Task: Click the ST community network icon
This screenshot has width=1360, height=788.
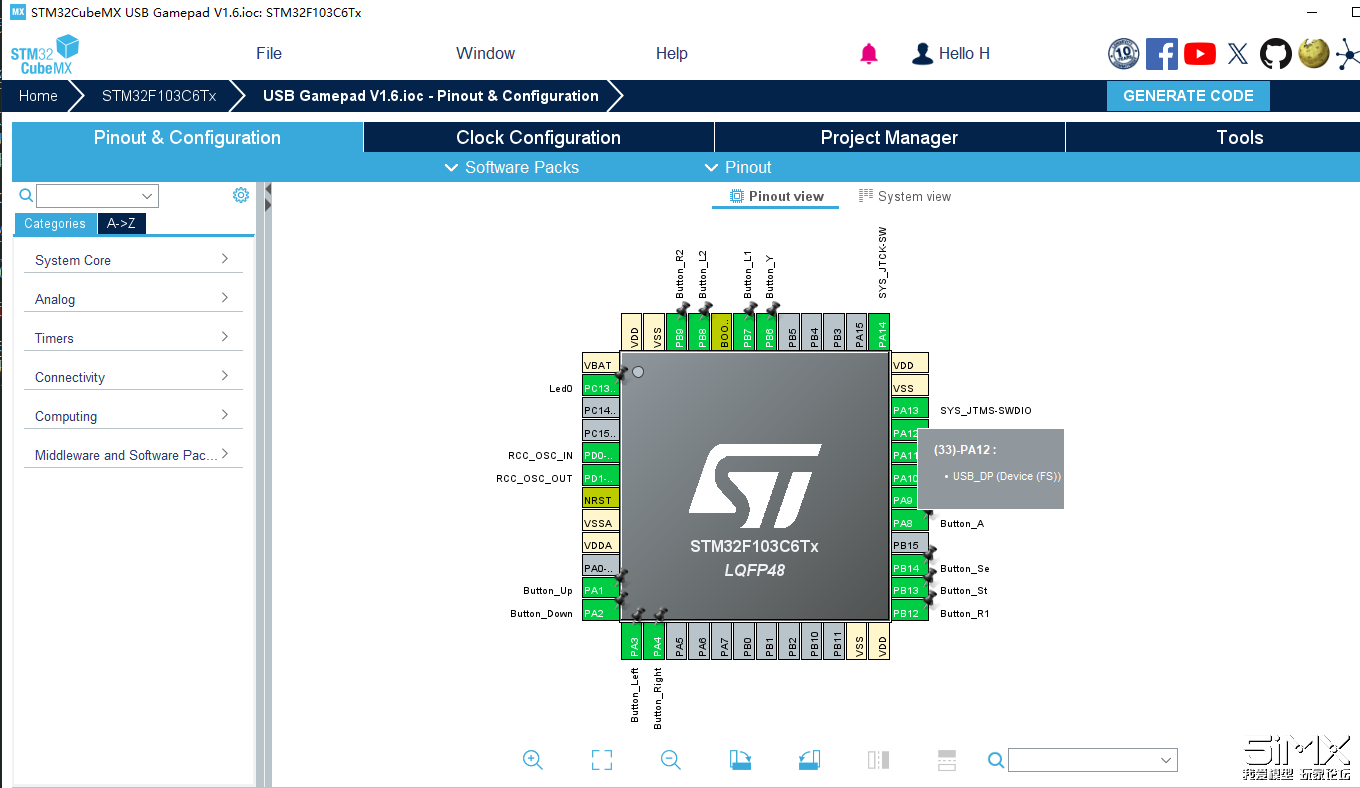Action: pyautogui.click(x=1347, y=54)
